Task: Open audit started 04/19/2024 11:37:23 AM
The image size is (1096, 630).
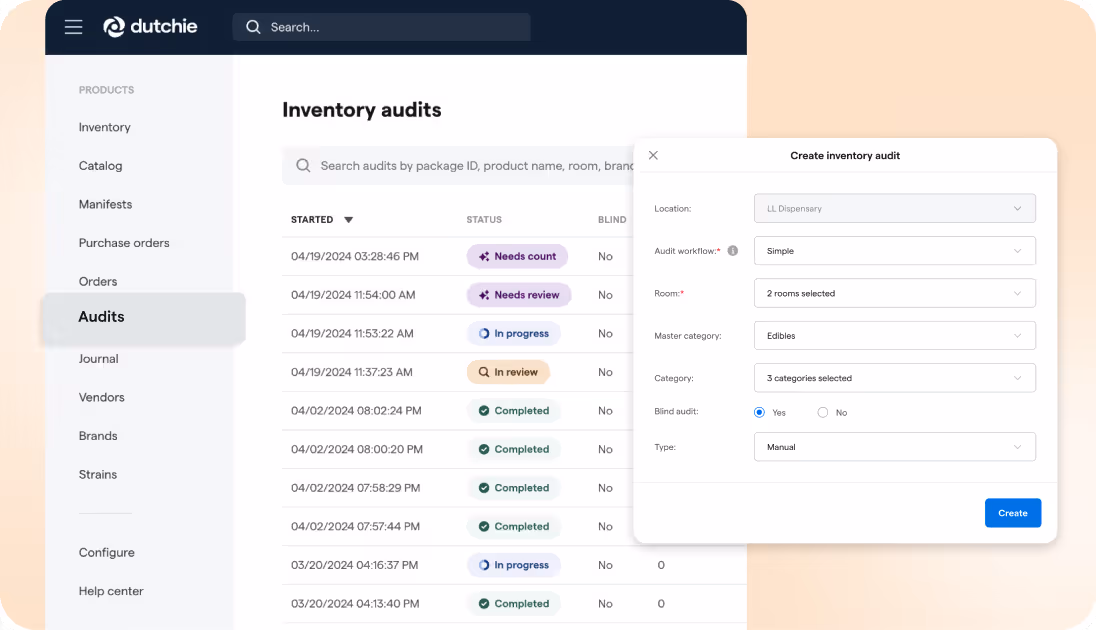Action: point(352,372)
